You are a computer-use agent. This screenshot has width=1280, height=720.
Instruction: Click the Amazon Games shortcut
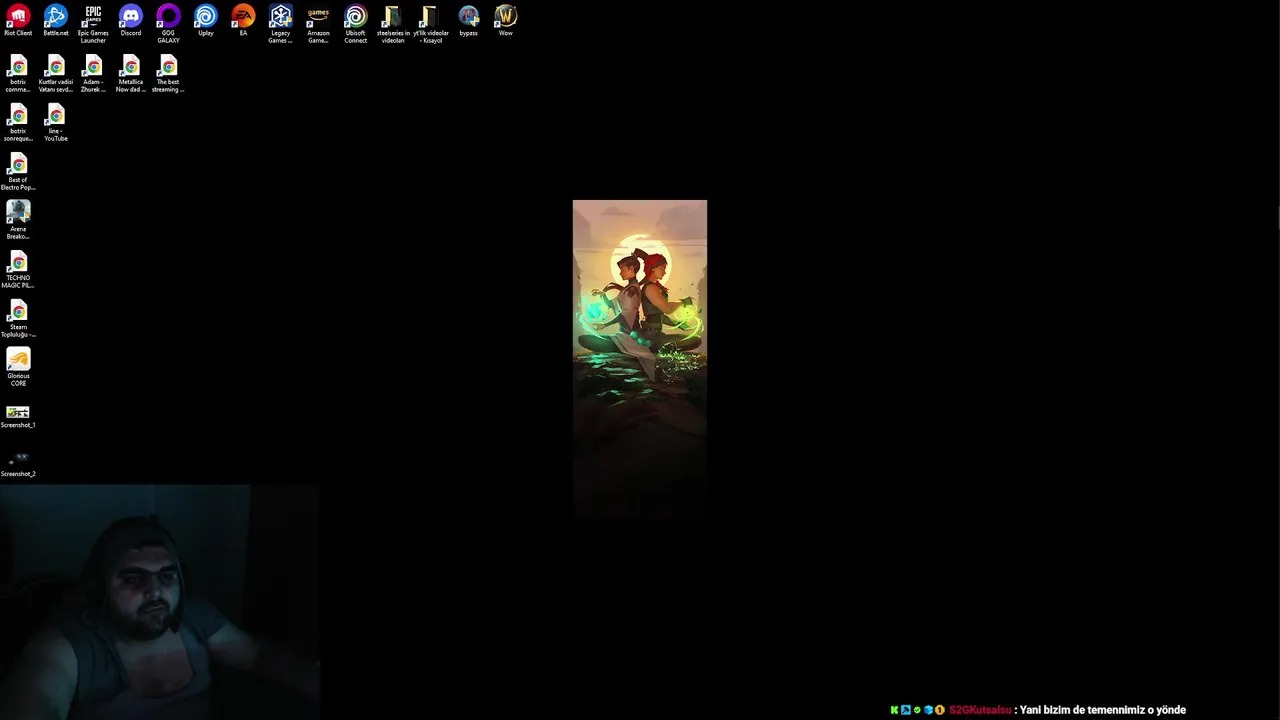click(x=318, y=24)
